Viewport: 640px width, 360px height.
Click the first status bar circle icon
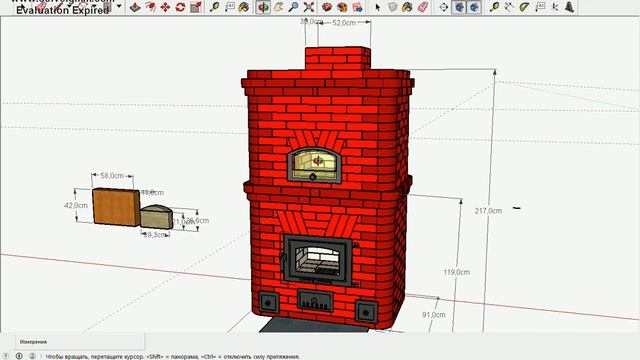[6, 356]
